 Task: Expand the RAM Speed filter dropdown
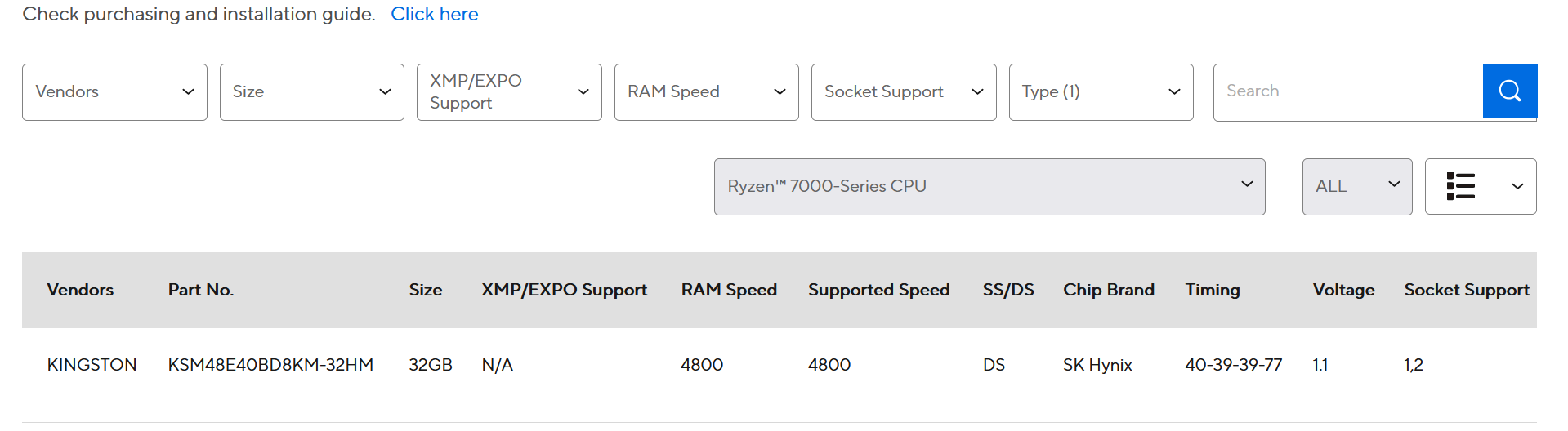(706, 92)
